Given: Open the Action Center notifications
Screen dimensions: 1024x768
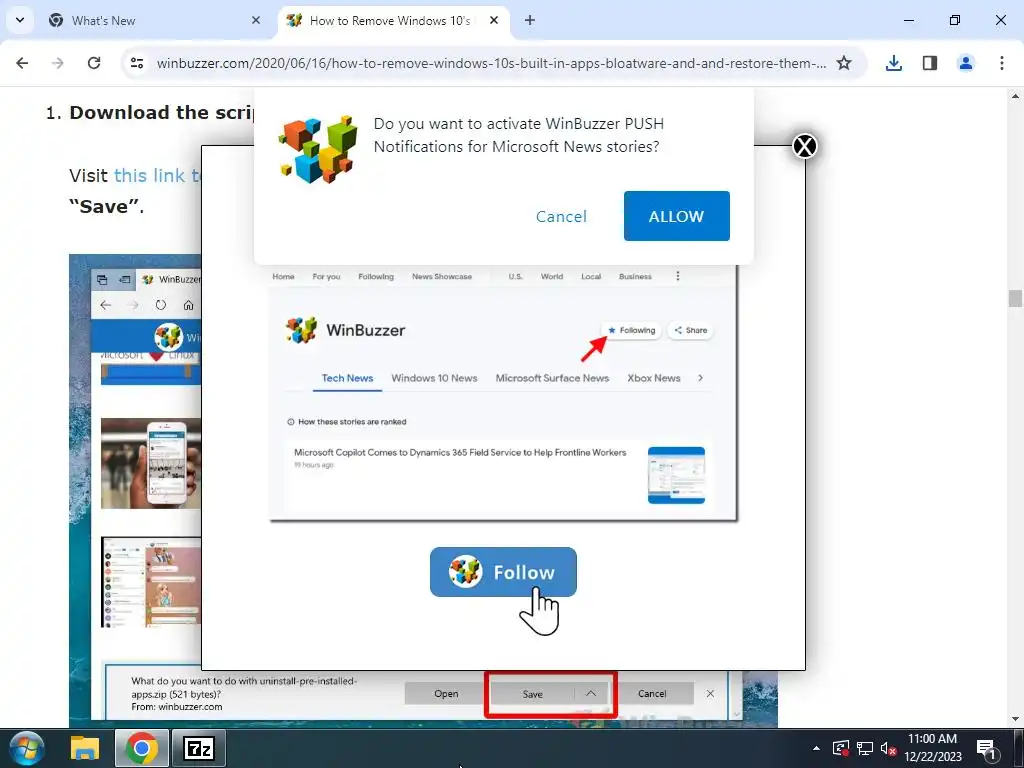Looking at the screenshot, I should [985, 748].
